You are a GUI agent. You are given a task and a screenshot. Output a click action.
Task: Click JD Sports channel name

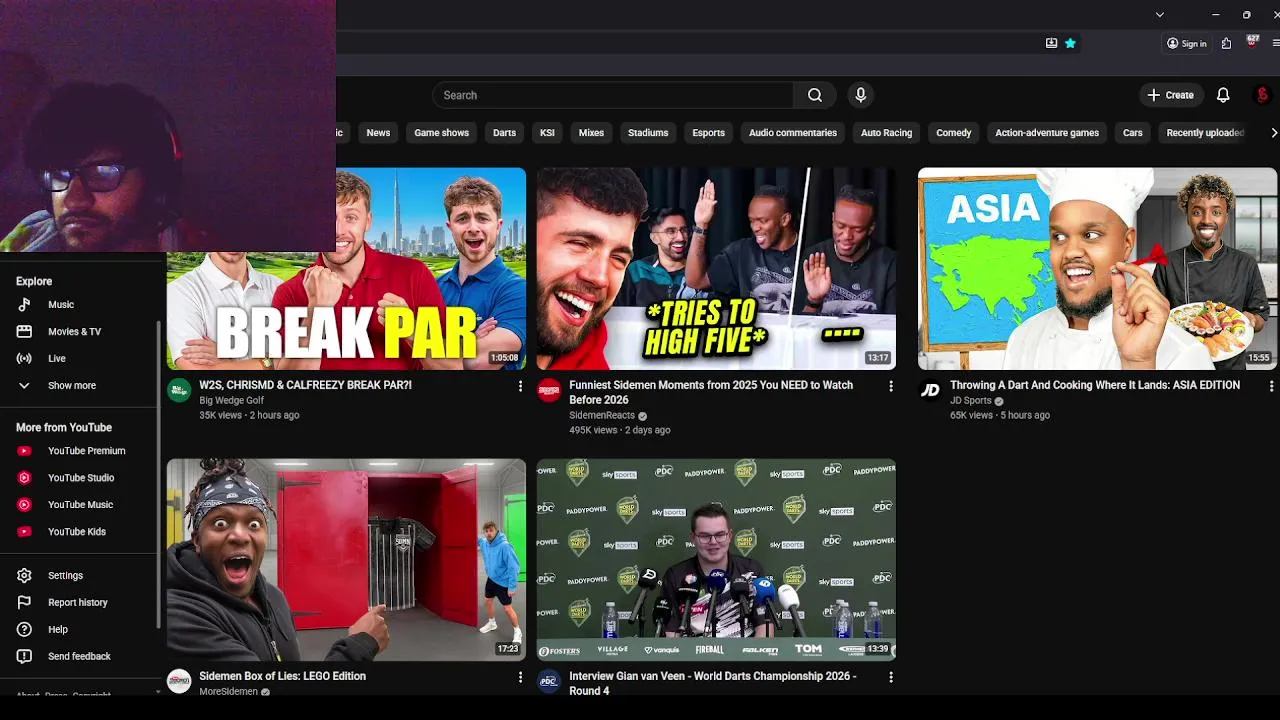pos(970,400)
